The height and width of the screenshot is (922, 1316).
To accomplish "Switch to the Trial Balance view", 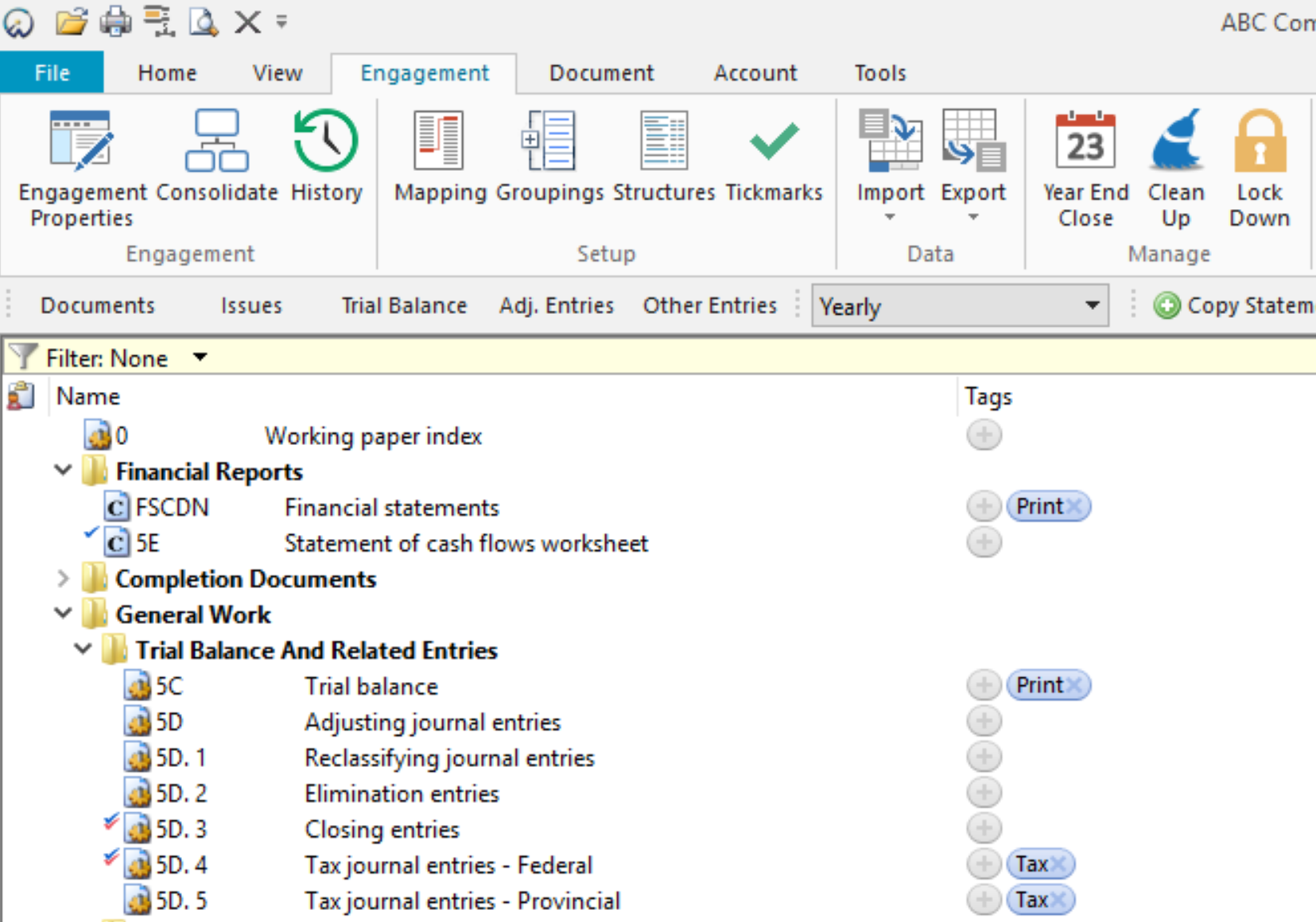I will click(x=403, y=305).
